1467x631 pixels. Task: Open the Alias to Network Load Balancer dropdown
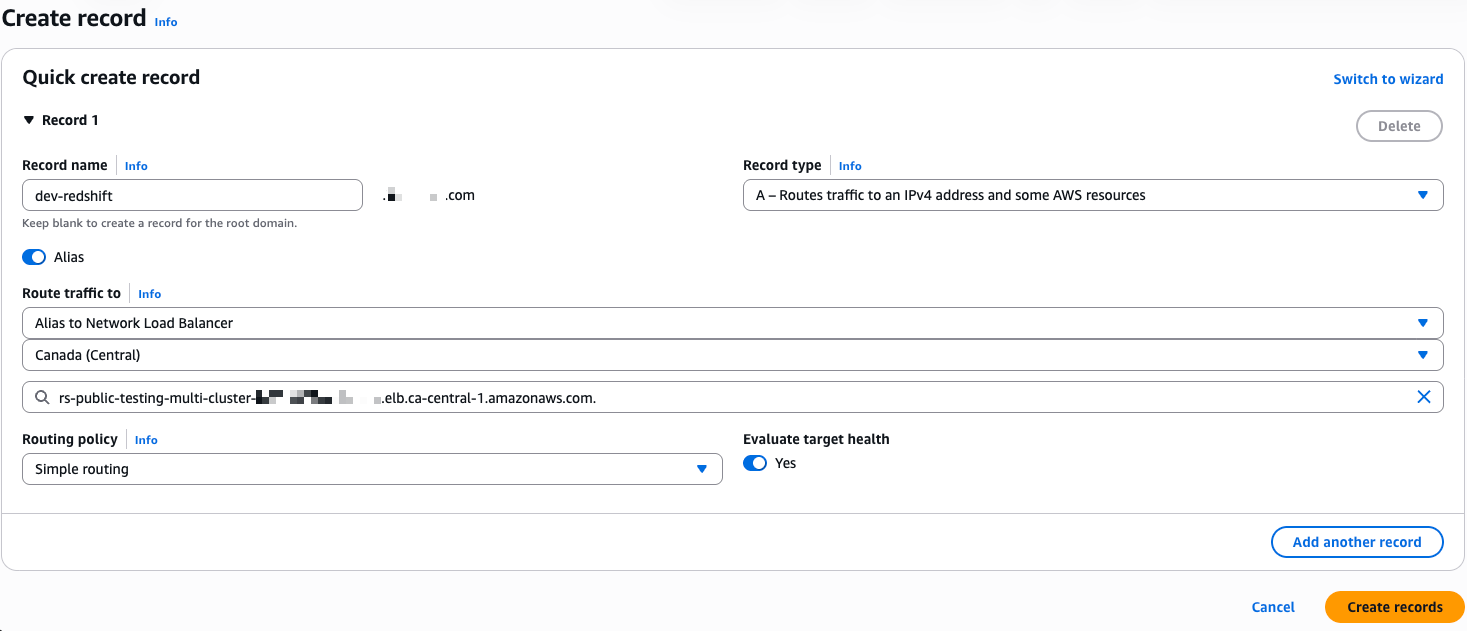732,323
